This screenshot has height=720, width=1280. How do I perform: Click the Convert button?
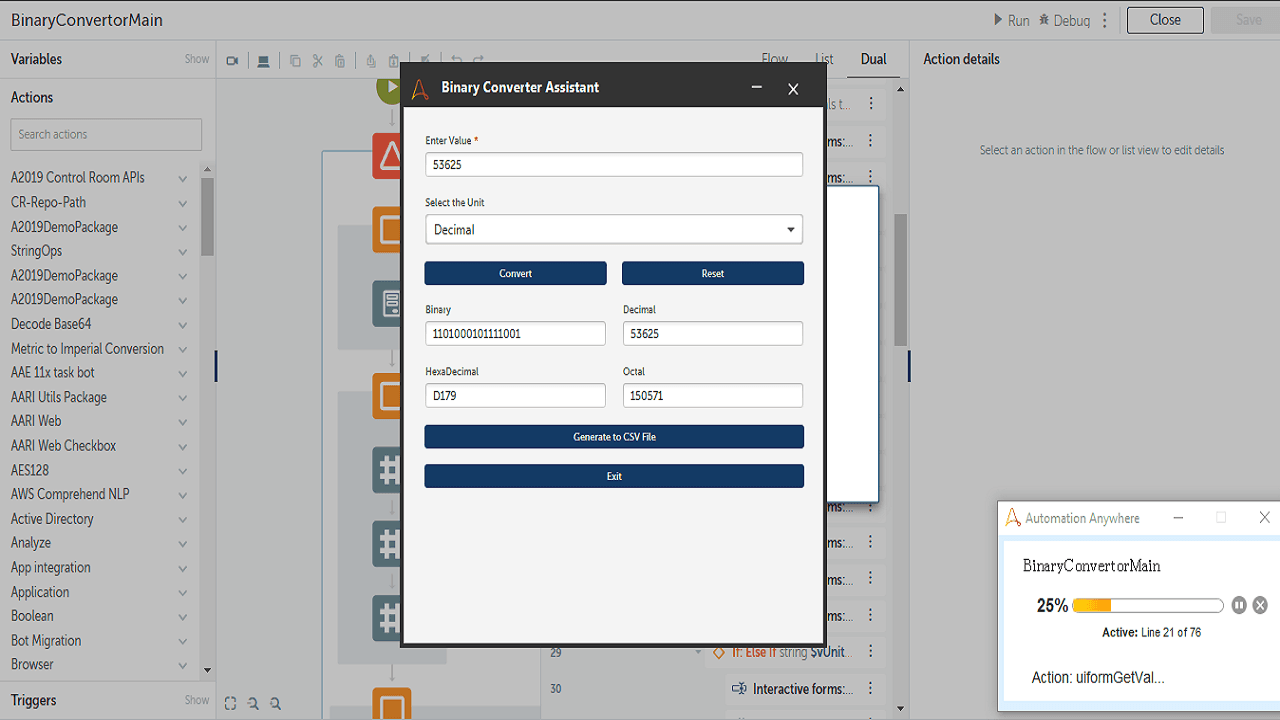pos(515,273)
